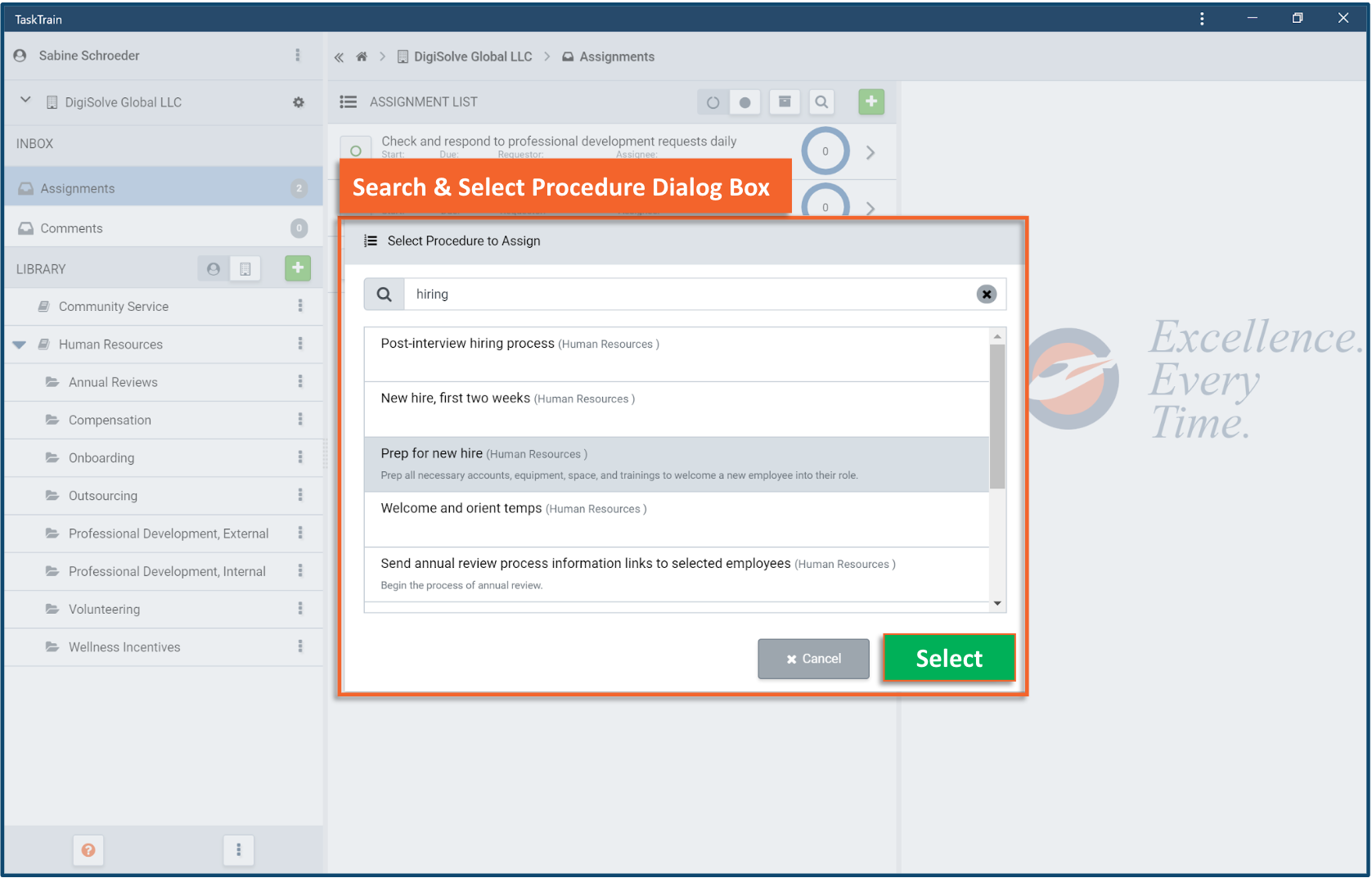Screen dimensions: 1372x878
Task: Toggle completed assignments filled circle filter
Action: coord(744,102)
